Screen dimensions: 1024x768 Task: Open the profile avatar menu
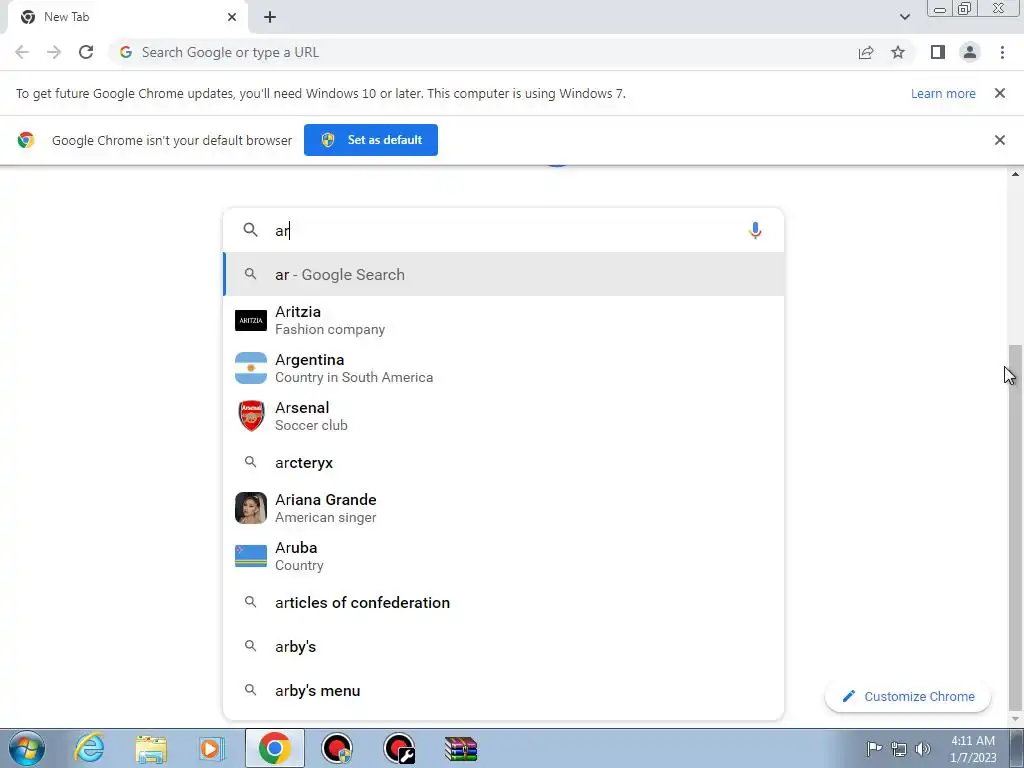[x=970, y=52]
